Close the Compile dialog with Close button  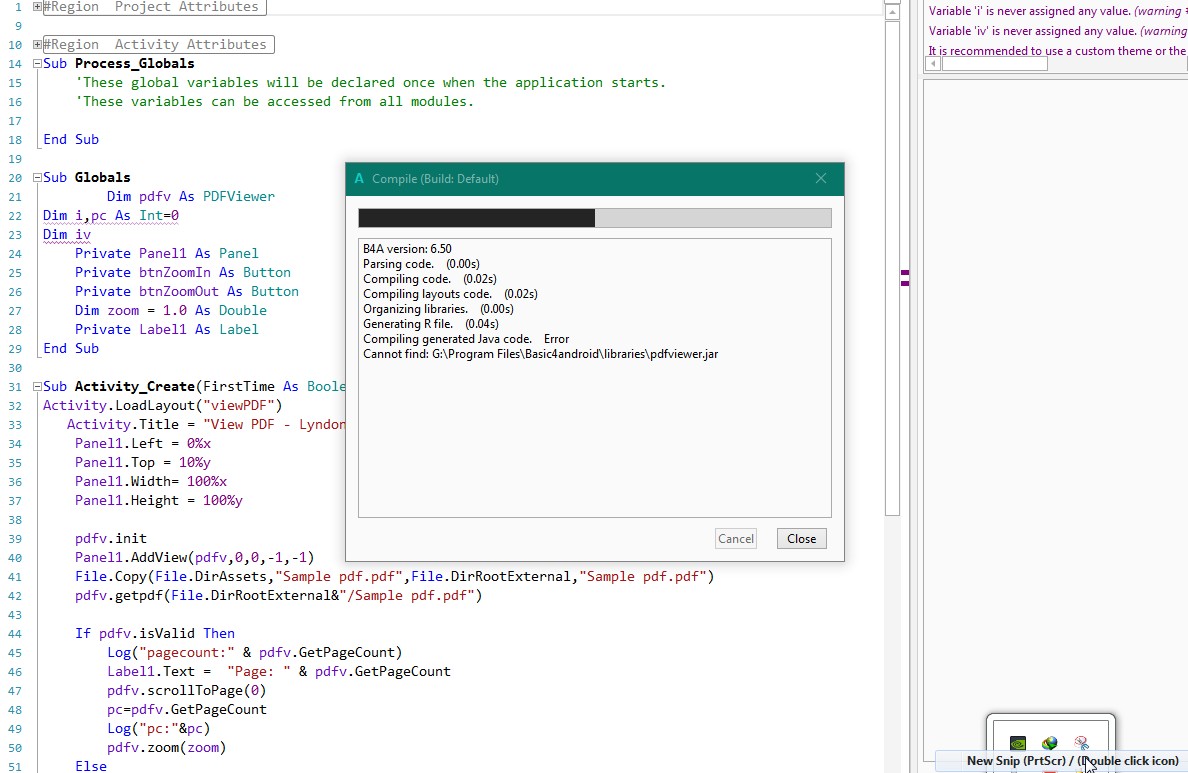tap(801, 539)
